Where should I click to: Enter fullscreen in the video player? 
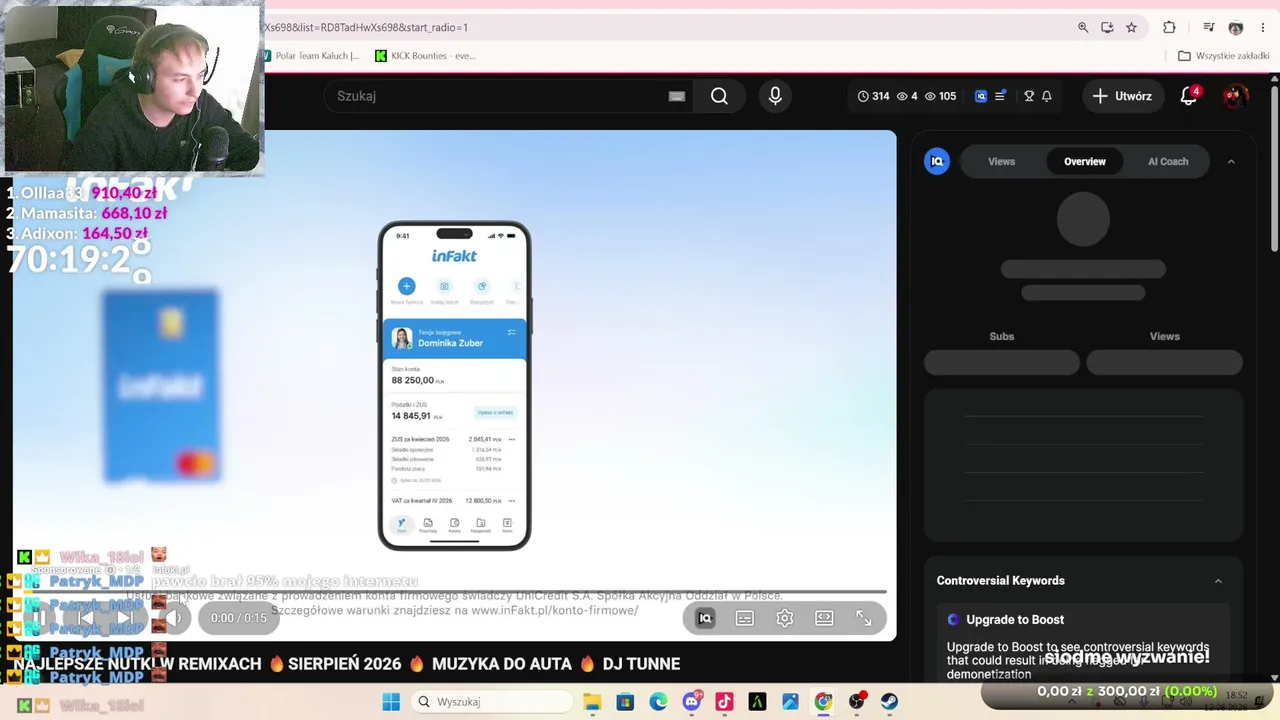[864, 618]
